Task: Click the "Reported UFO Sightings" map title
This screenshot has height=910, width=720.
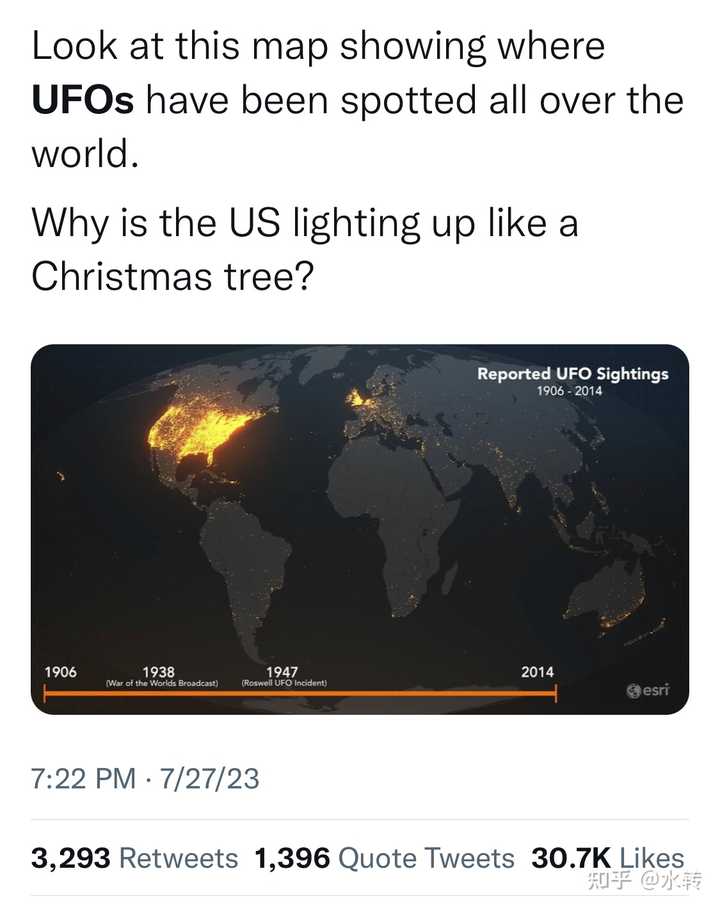Action: 572,374
